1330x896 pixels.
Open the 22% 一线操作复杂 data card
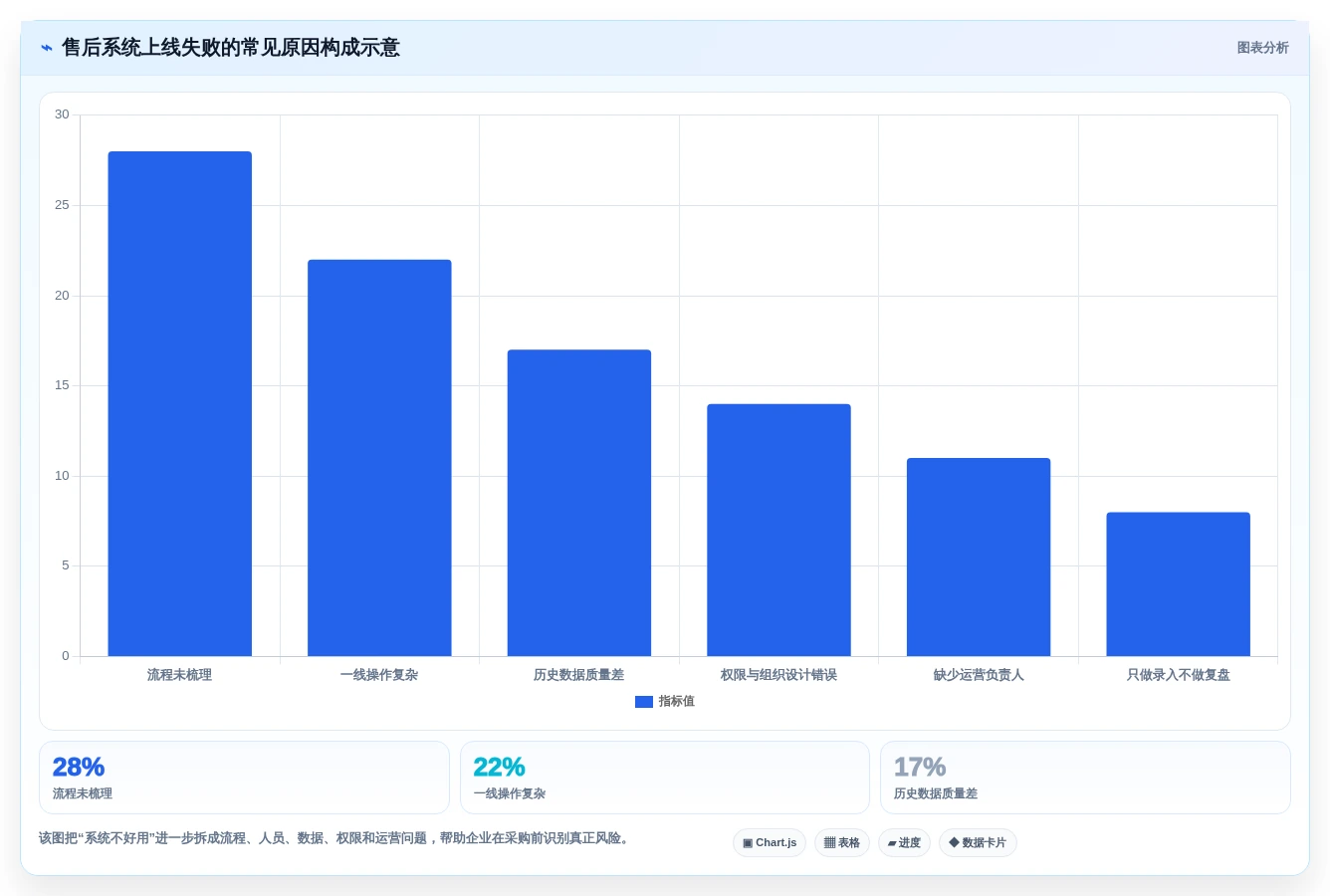point(665,778)
